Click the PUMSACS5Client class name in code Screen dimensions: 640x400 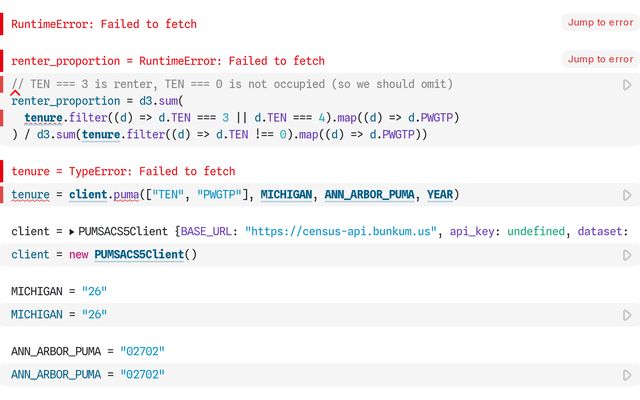[139, 254]
